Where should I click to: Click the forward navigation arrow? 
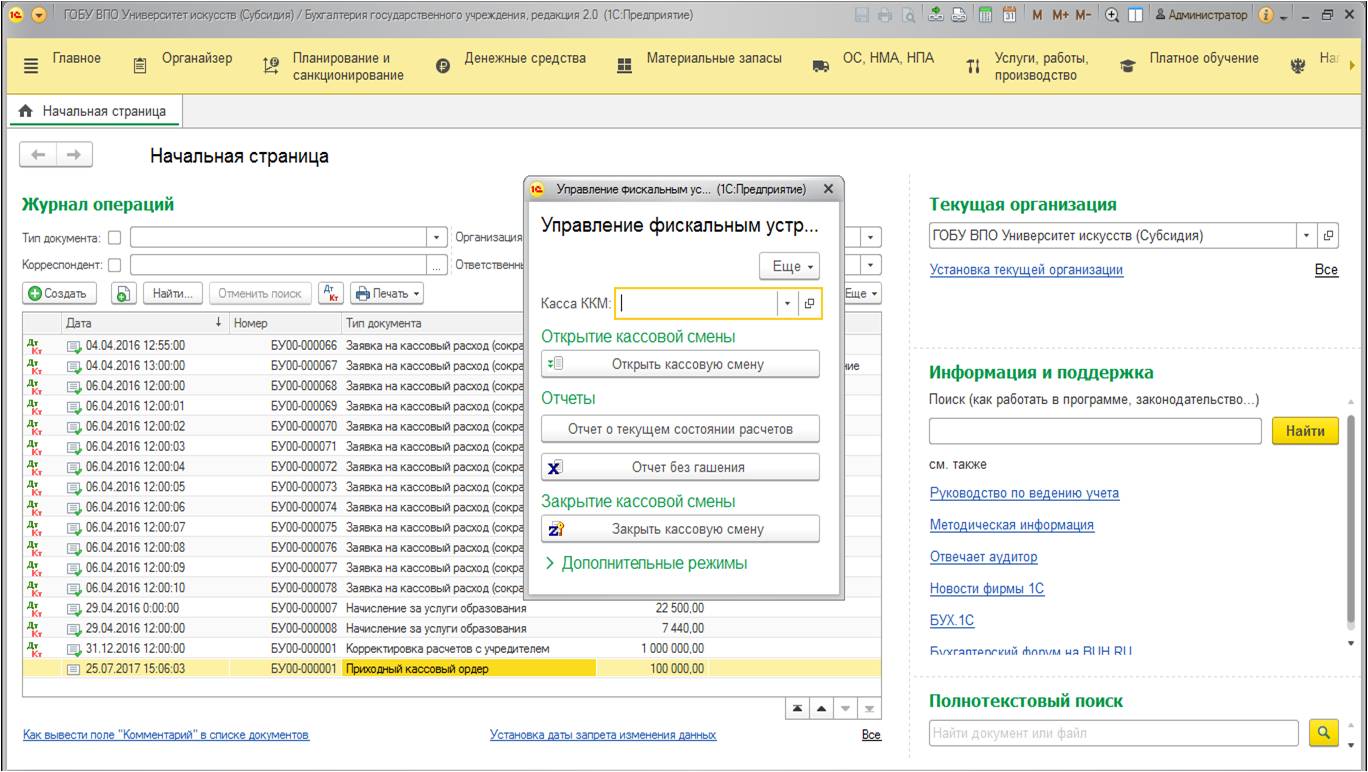click(73, 156)
